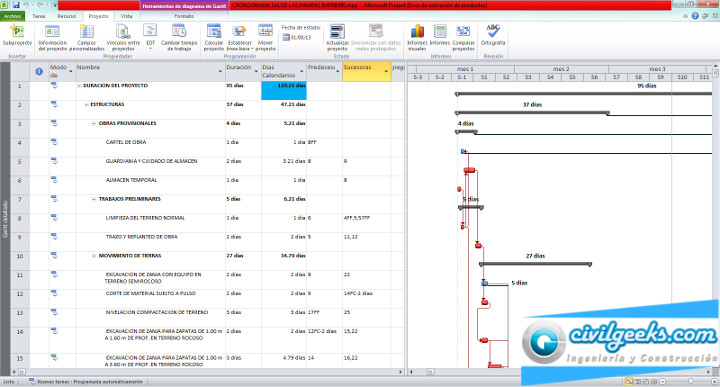The width and height of the screenshot is (720, 387).
Task: Open Información del proyecto
Action: (x=52, y=38)
